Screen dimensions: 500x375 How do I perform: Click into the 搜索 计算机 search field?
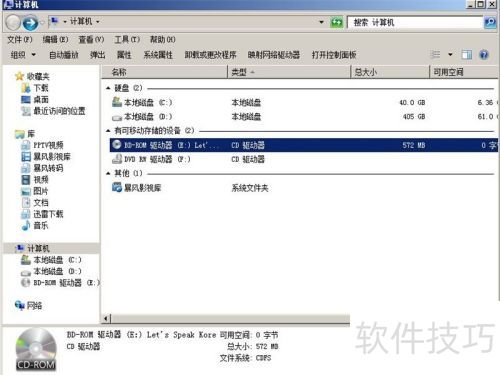[415, 22]
